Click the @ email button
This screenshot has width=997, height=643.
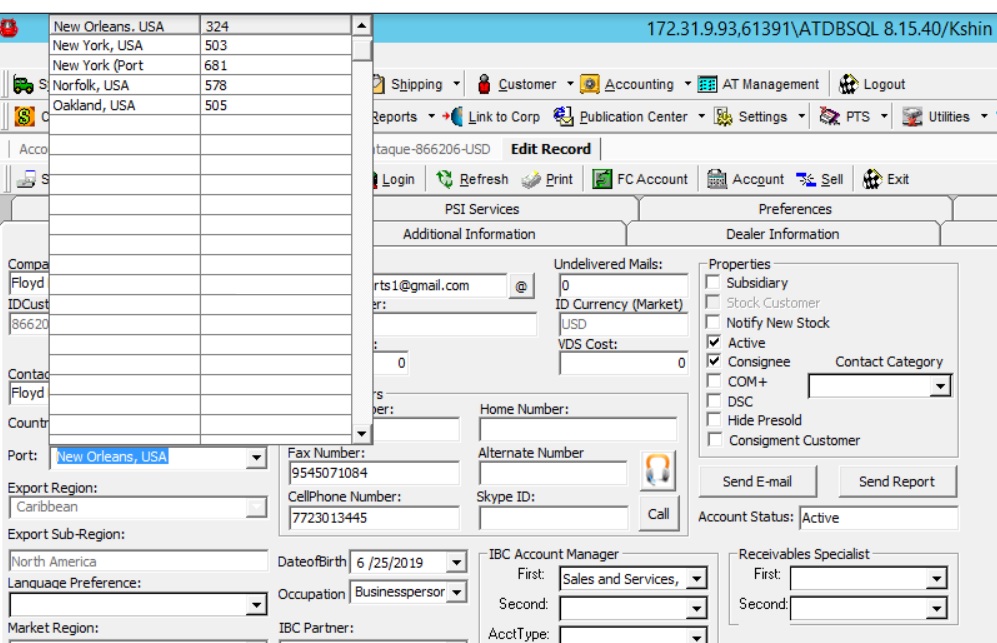click(521, 286)
